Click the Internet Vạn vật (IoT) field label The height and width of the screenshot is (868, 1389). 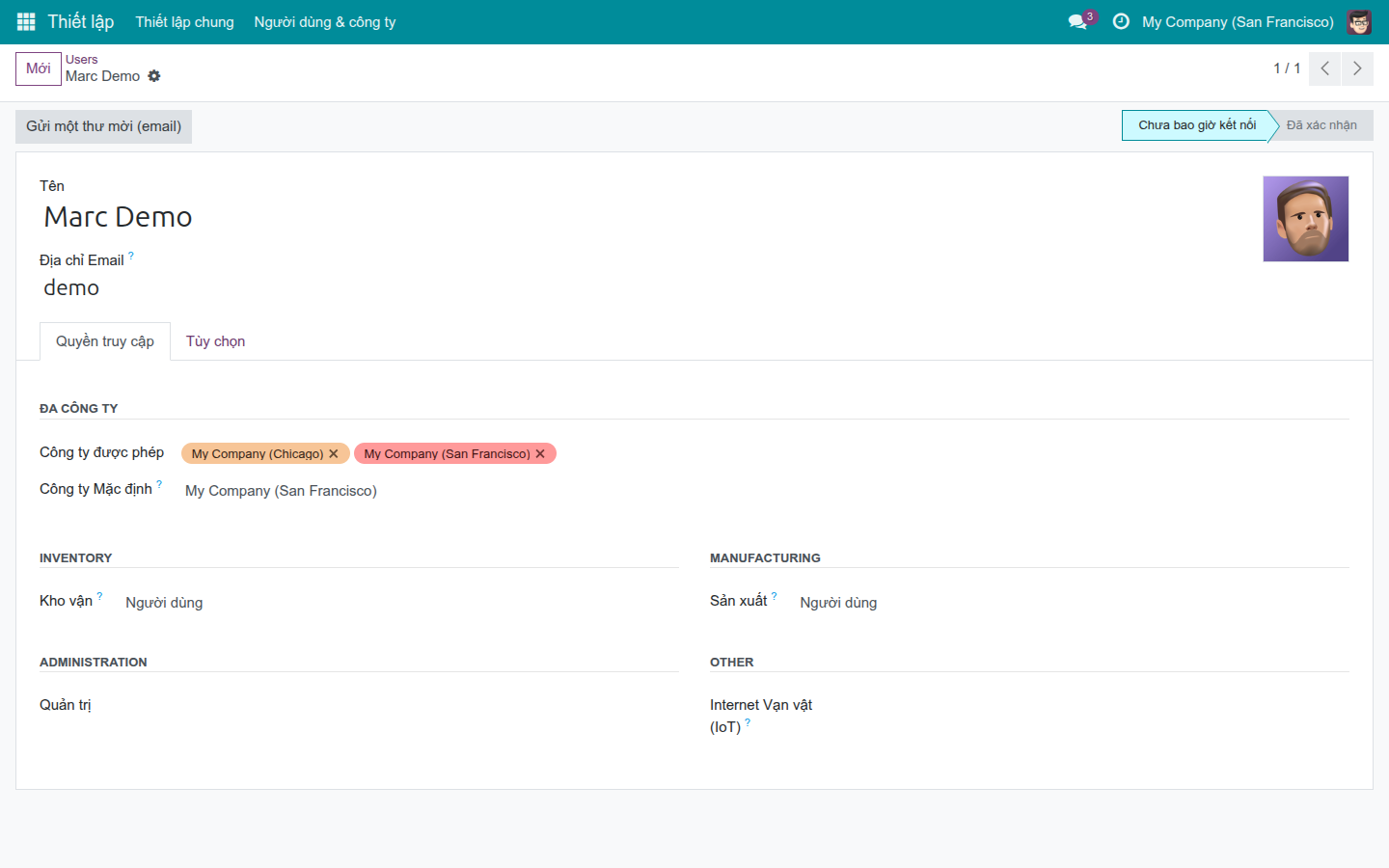point(761,716)
